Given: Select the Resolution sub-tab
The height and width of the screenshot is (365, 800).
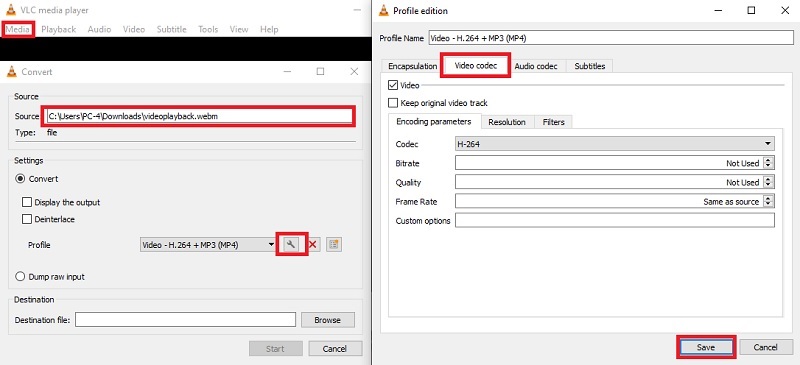Looking at the screenshot, I should pos(507,122).
